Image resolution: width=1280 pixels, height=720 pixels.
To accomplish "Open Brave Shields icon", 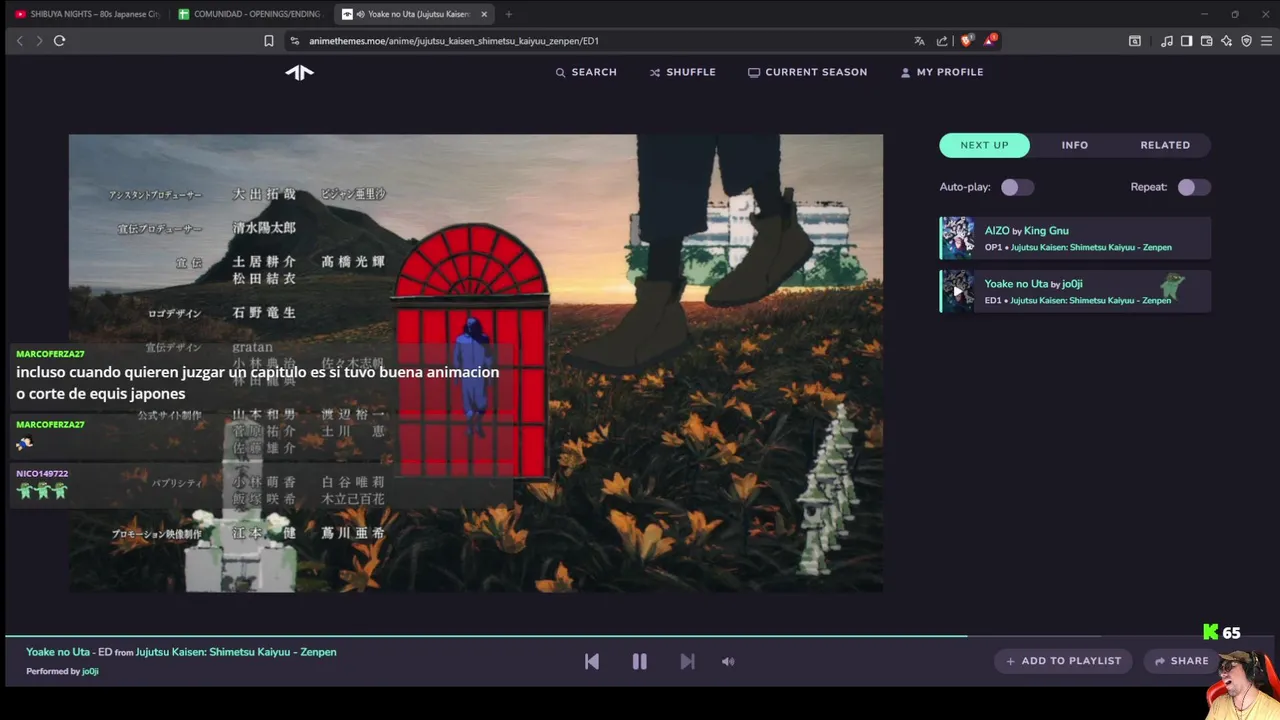I will [x=966, y=41].
